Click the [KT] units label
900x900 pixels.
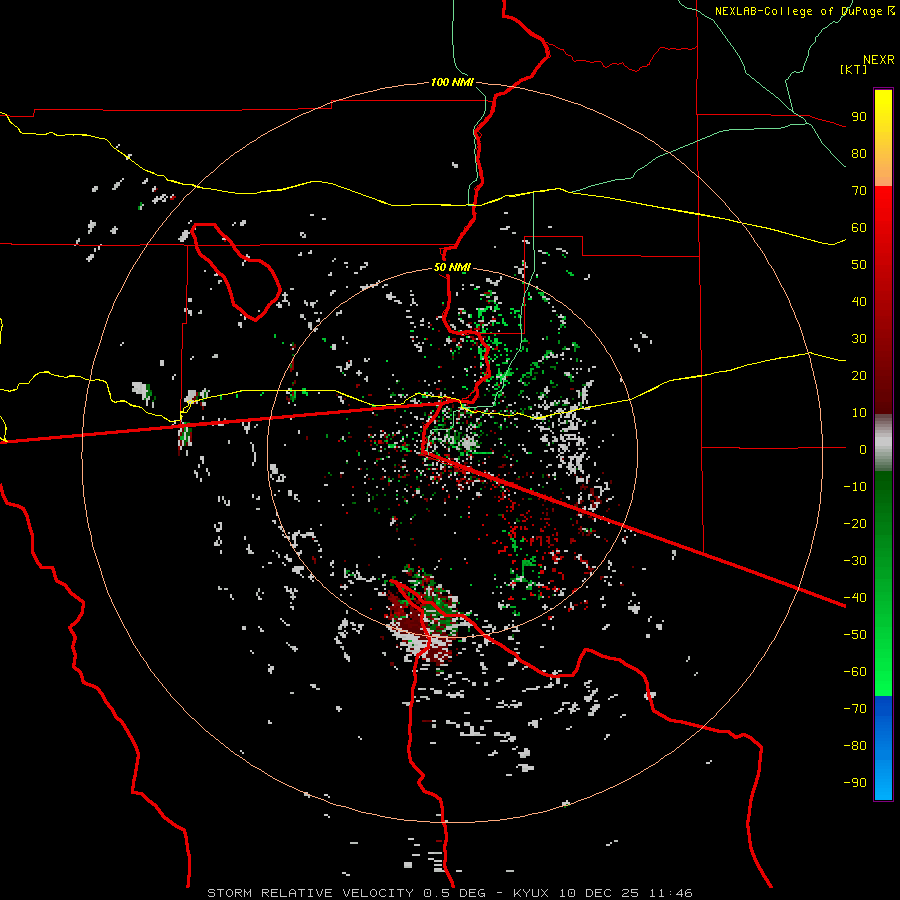853,69
